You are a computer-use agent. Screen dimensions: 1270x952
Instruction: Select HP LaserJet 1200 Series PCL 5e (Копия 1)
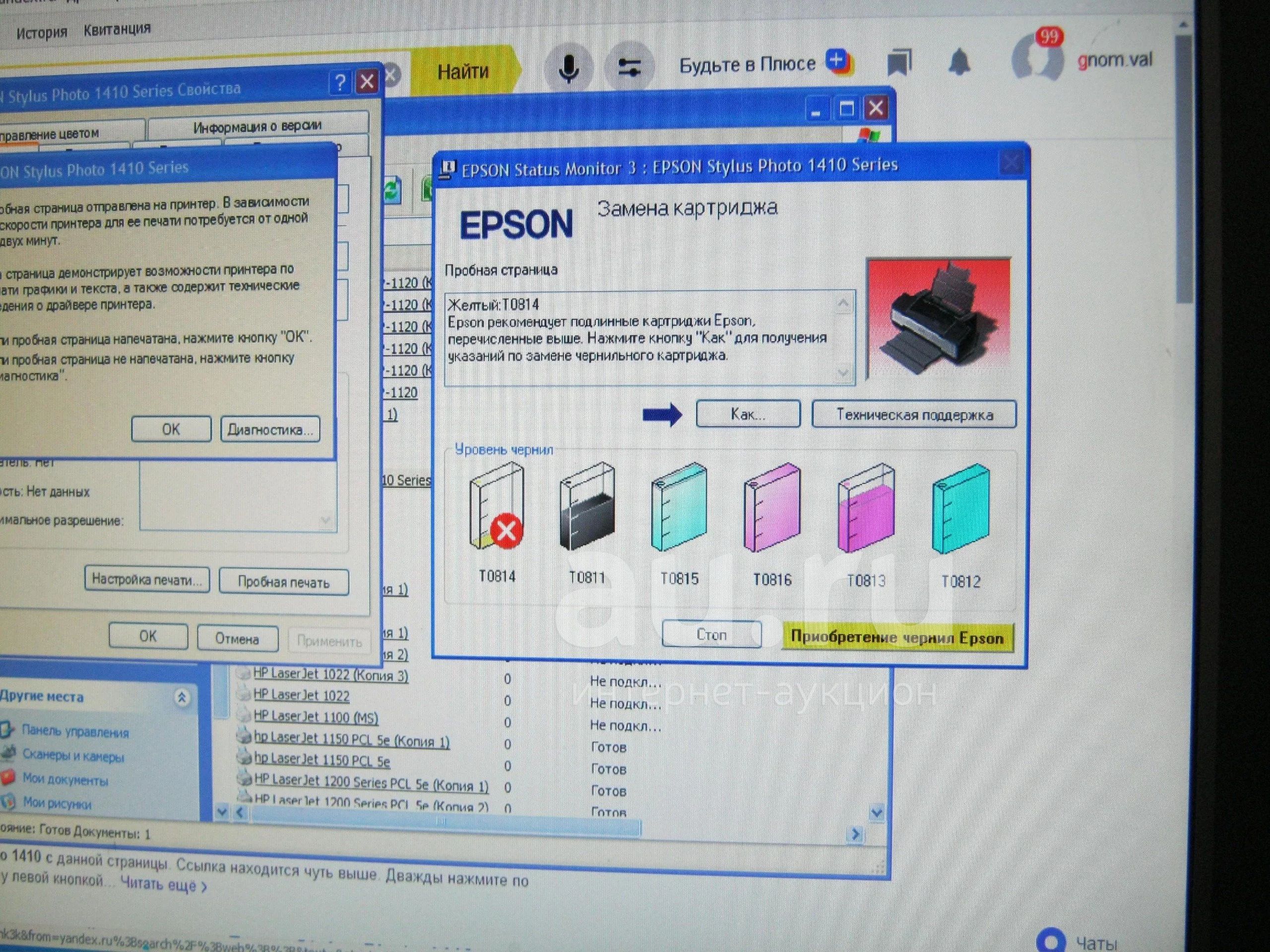pos(371,783)
